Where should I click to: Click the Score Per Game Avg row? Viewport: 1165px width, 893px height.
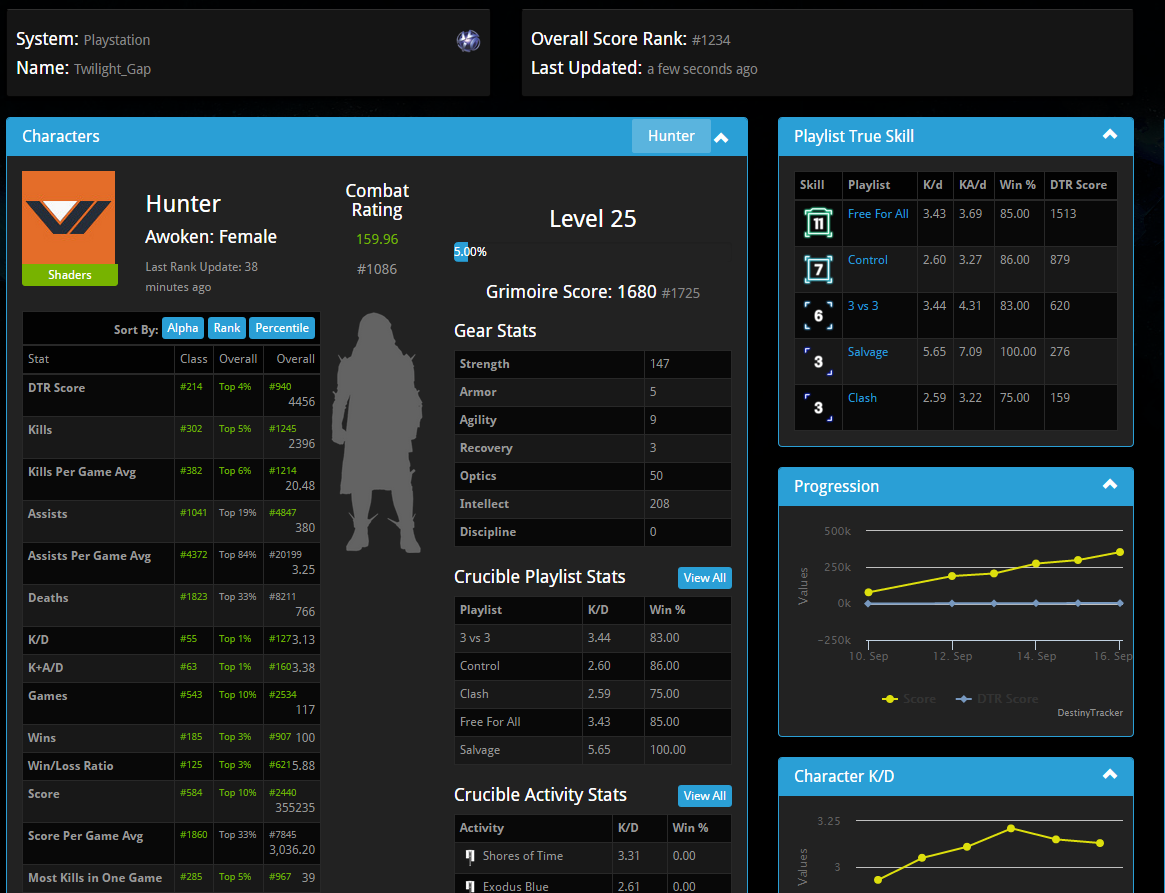[x=171, y=842]
